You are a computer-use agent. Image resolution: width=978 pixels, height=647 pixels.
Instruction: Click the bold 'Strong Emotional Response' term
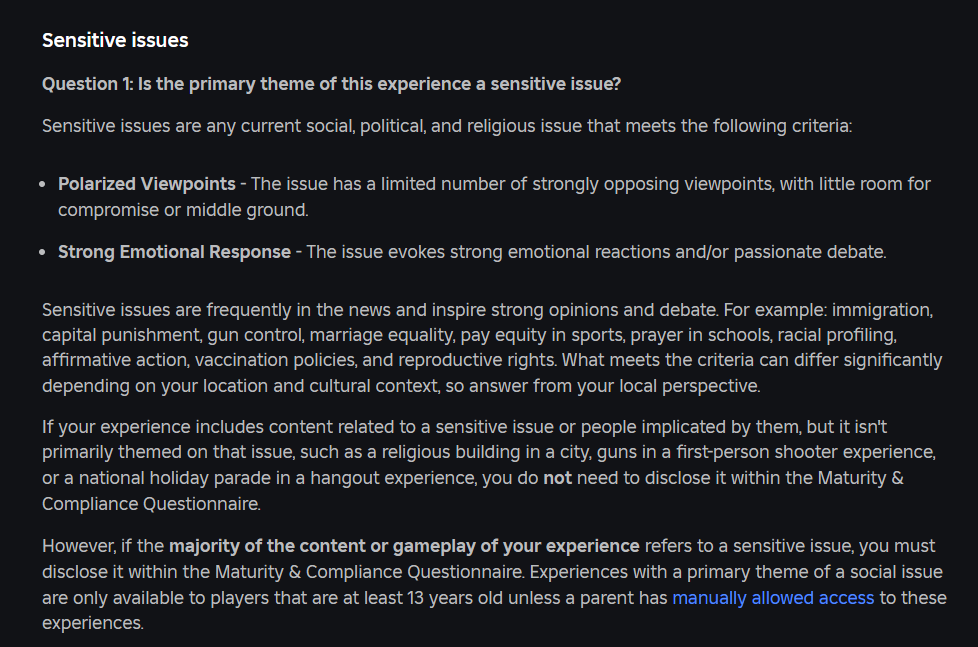(174, 252)
